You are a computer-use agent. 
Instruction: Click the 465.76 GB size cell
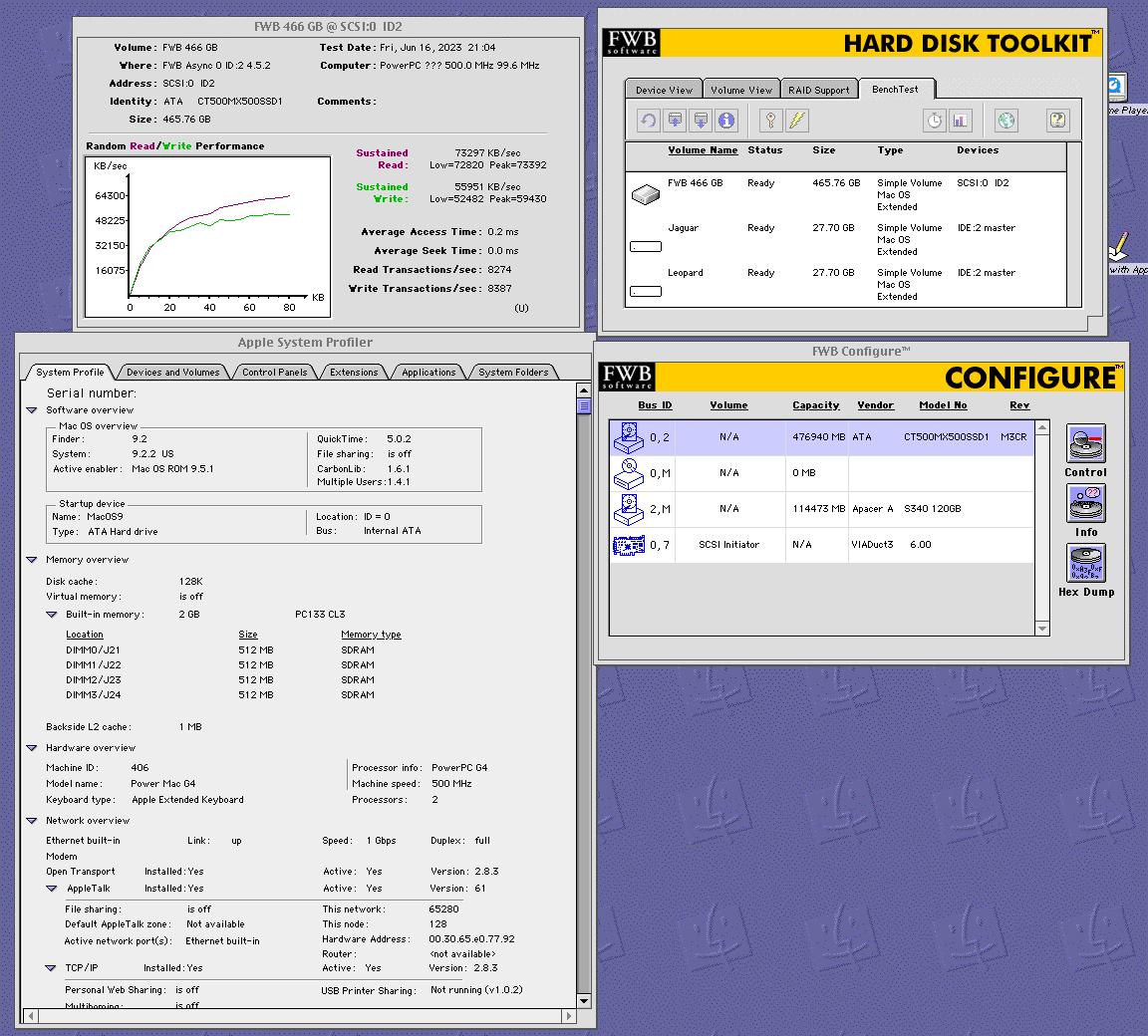836,183
